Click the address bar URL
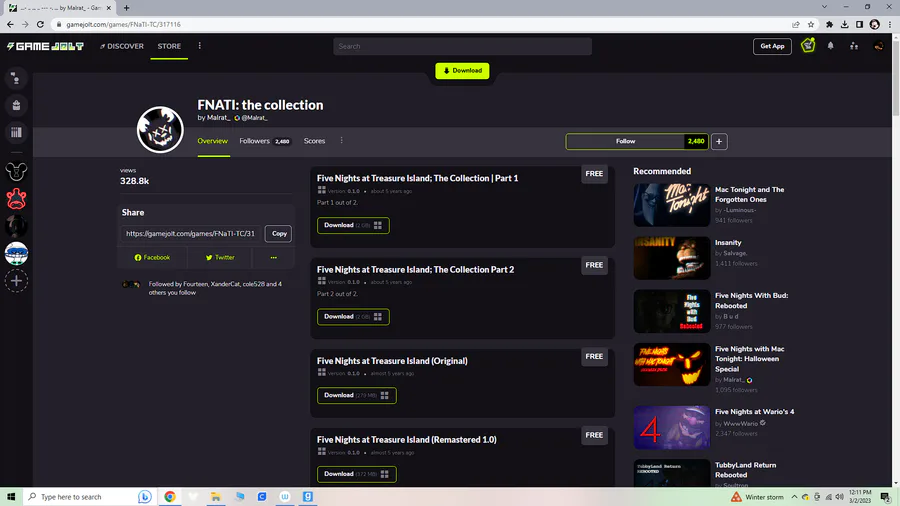The width and height of the screenshot is (900, 506). [x=123, y=24]
